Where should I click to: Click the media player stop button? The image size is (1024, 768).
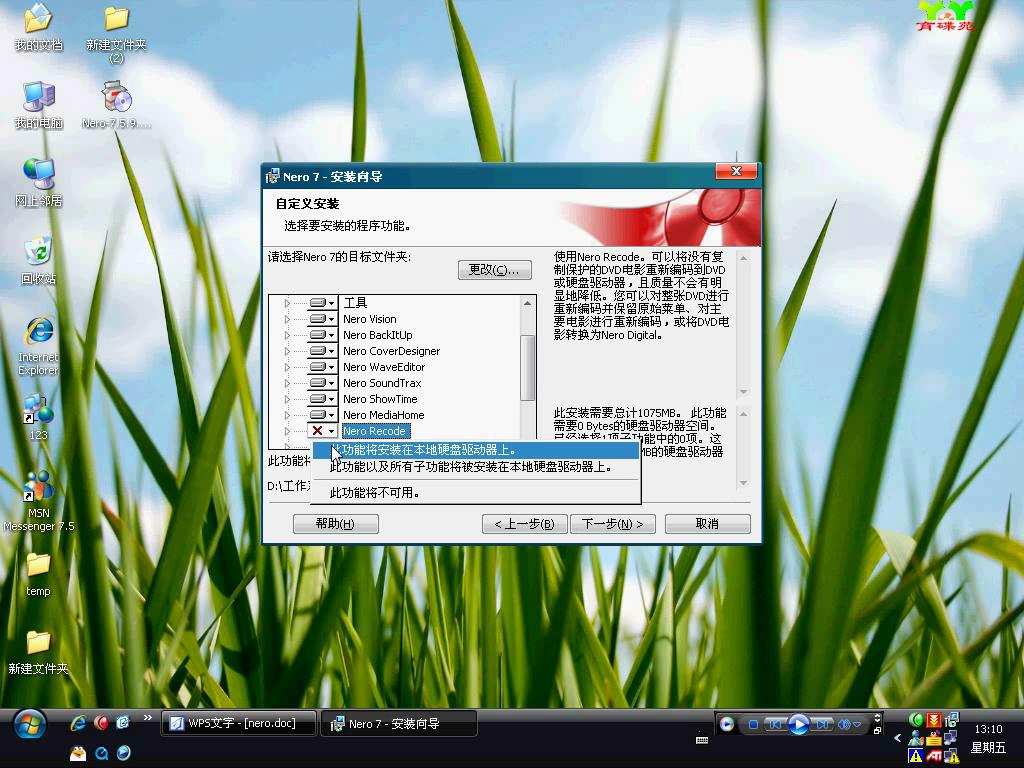coord(753,724)
